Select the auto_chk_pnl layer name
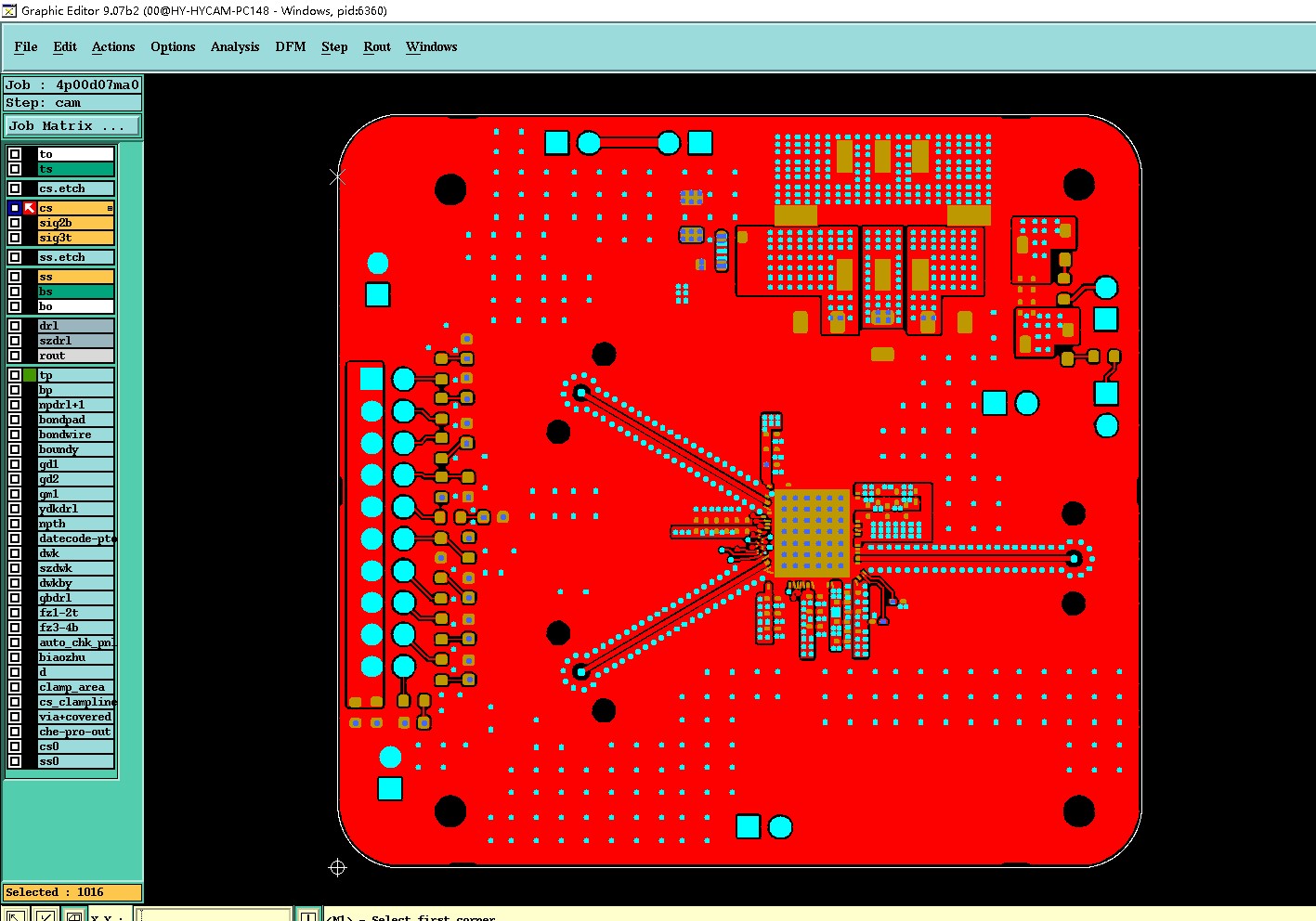 (x=76, y=642)
